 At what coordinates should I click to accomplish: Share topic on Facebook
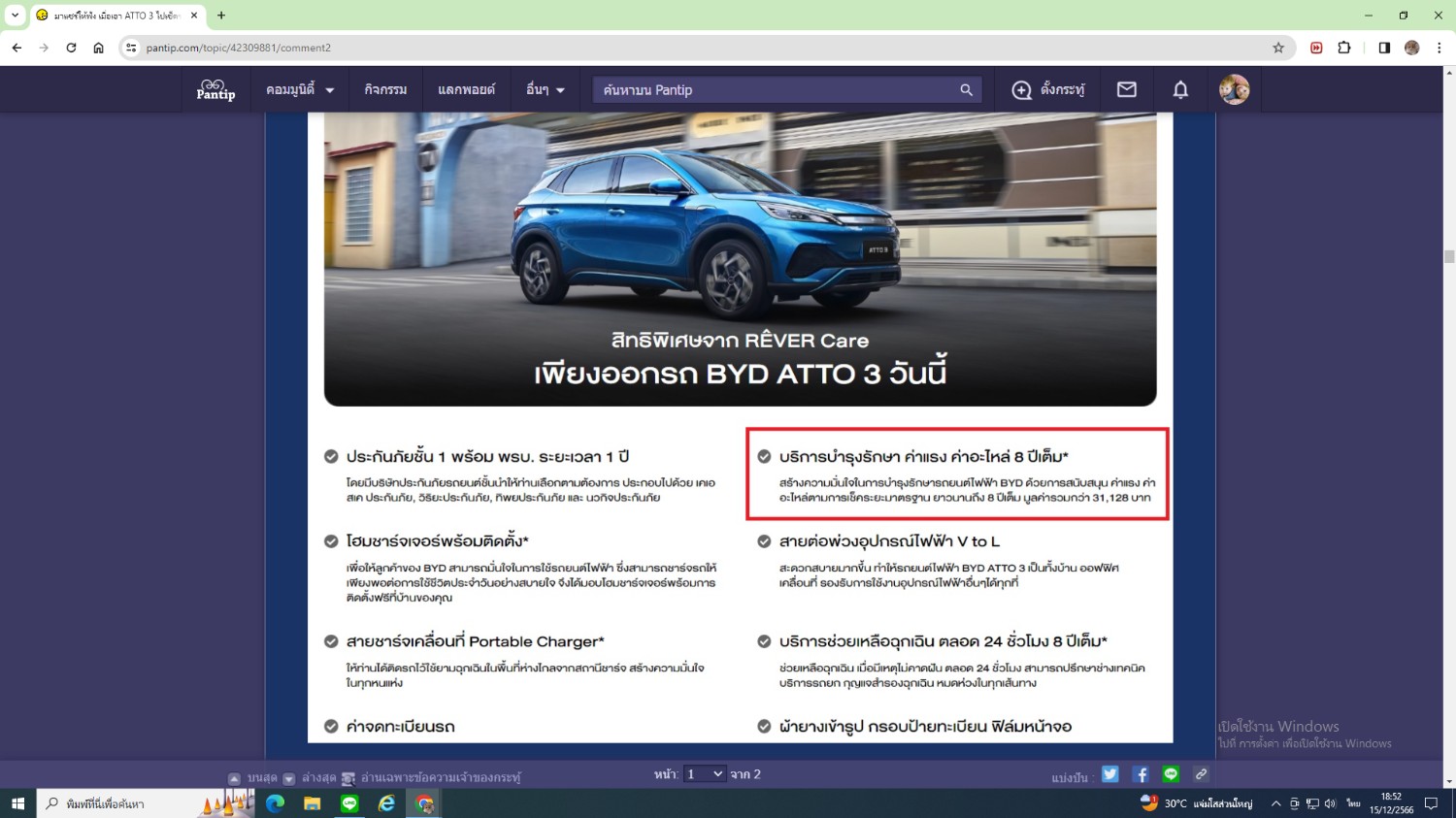pos(1141,774)
